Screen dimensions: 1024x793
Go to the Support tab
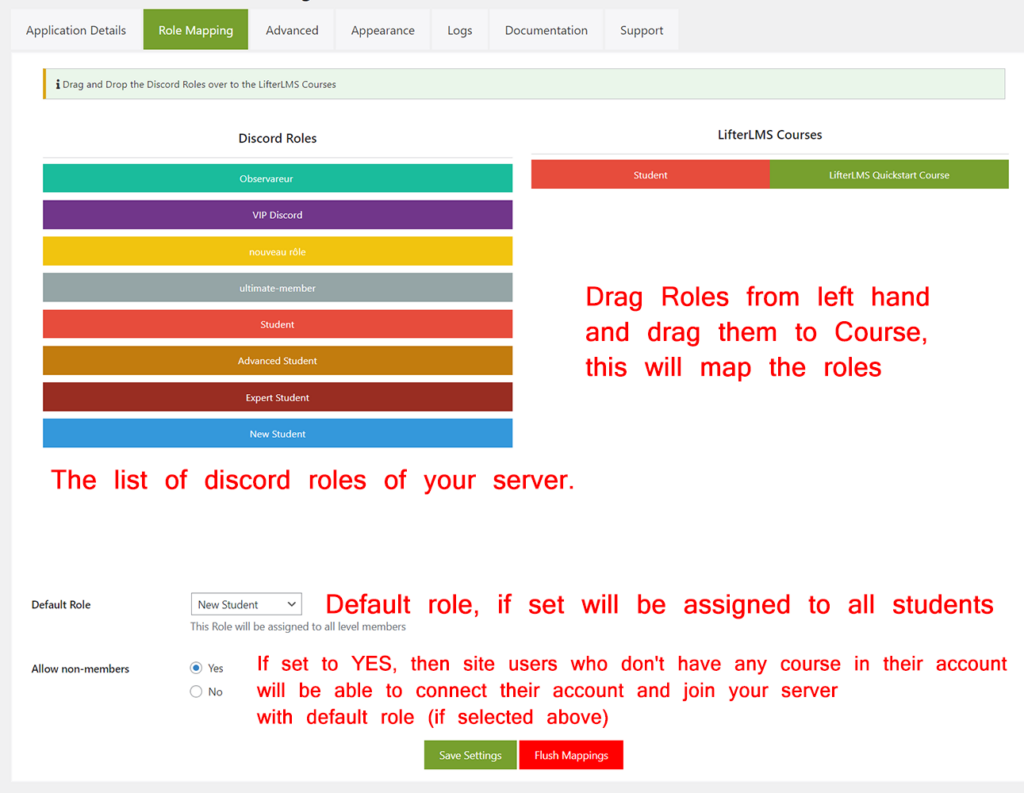(641, 30)
